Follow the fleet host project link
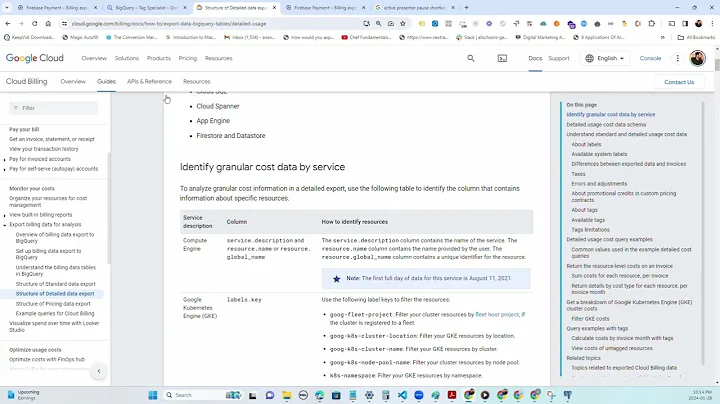 point(497,314)
